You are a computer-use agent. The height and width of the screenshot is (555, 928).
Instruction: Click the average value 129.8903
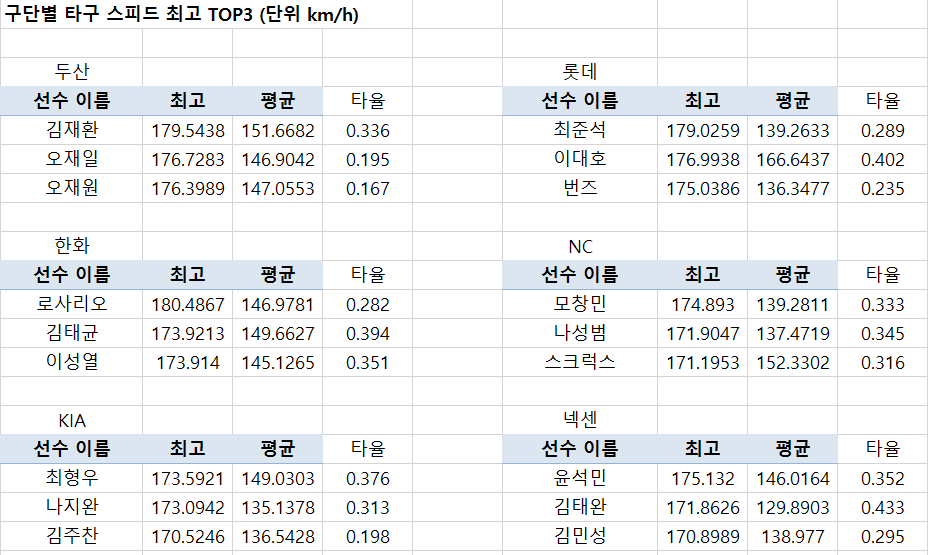coord(792,507)
